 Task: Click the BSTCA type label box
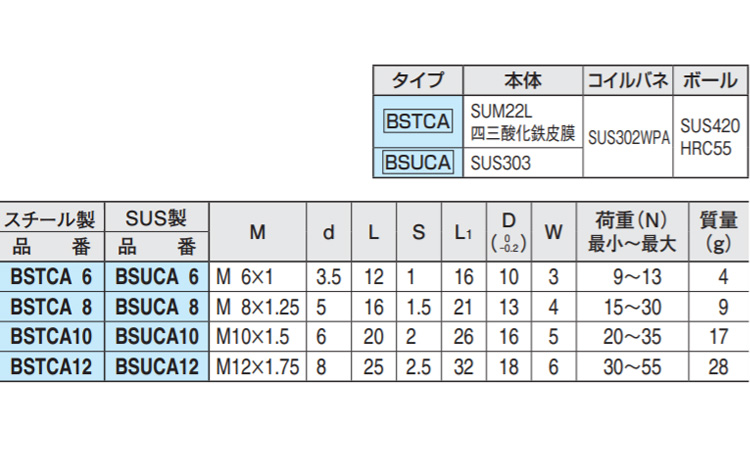418,122
